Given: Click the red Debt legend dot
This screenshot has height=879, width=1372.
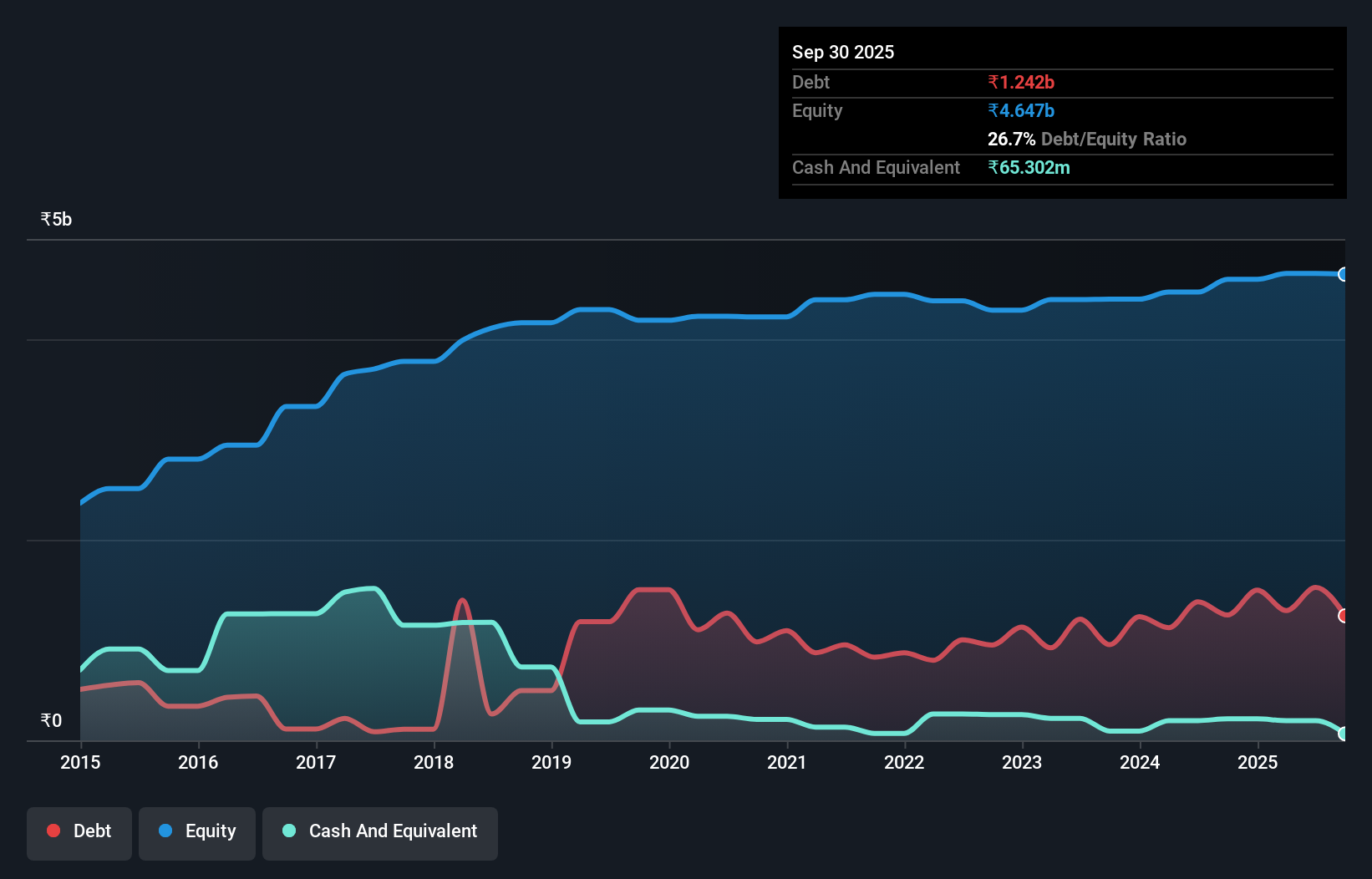Looking at the screenshot, I should pos(53,831).
